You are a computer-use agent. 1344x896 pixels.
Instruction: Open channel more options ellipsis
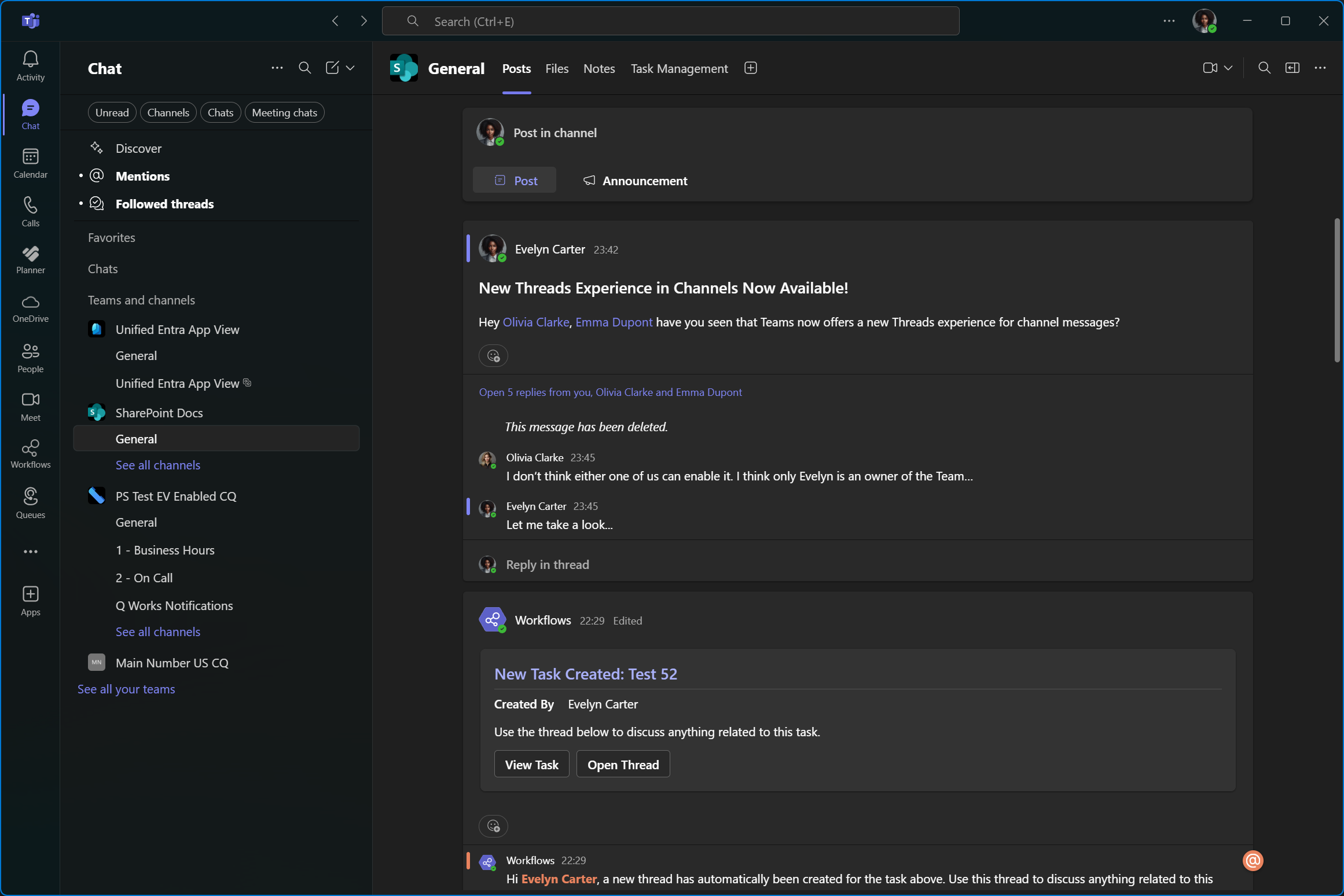(x=1320, y=68)
